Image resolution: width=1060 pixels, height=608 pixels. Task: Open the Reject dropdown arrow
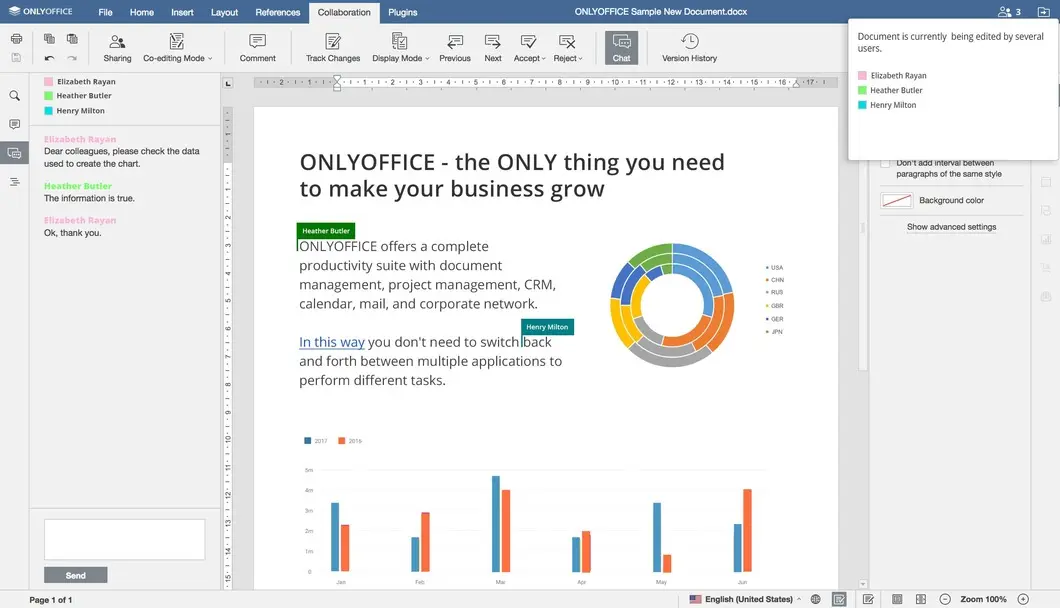click(580, 59)
